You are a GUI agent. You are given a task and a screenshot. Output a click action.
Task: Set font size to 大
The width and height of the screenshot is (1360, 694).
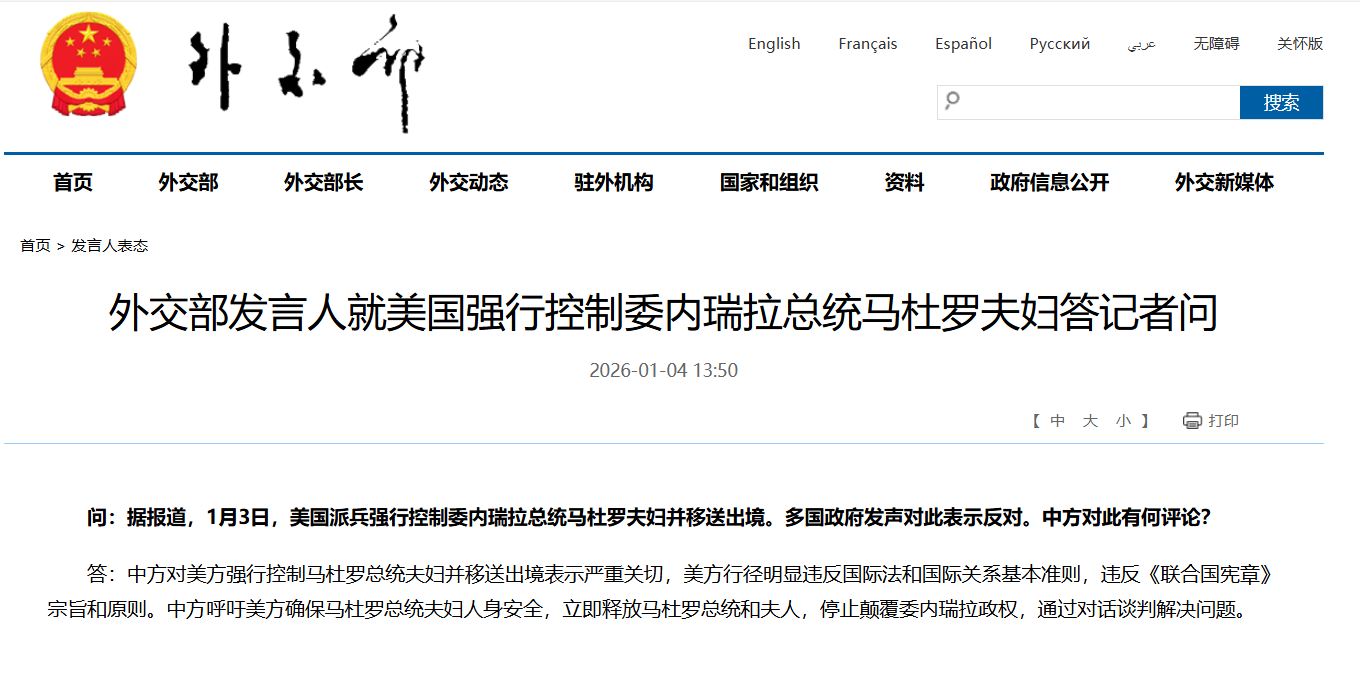pos(1090,421)
